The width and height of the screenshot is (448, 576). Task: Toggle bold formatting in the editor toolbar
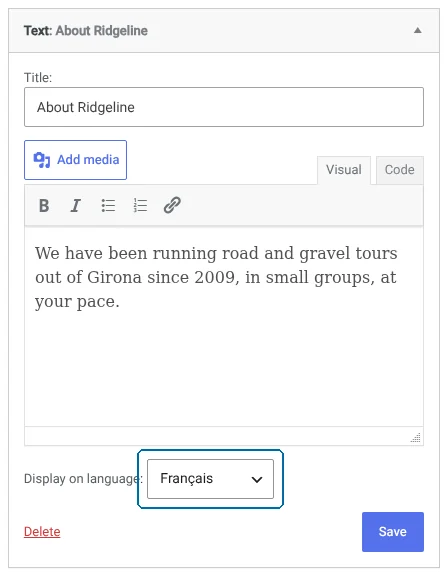[x=44, y=205]
